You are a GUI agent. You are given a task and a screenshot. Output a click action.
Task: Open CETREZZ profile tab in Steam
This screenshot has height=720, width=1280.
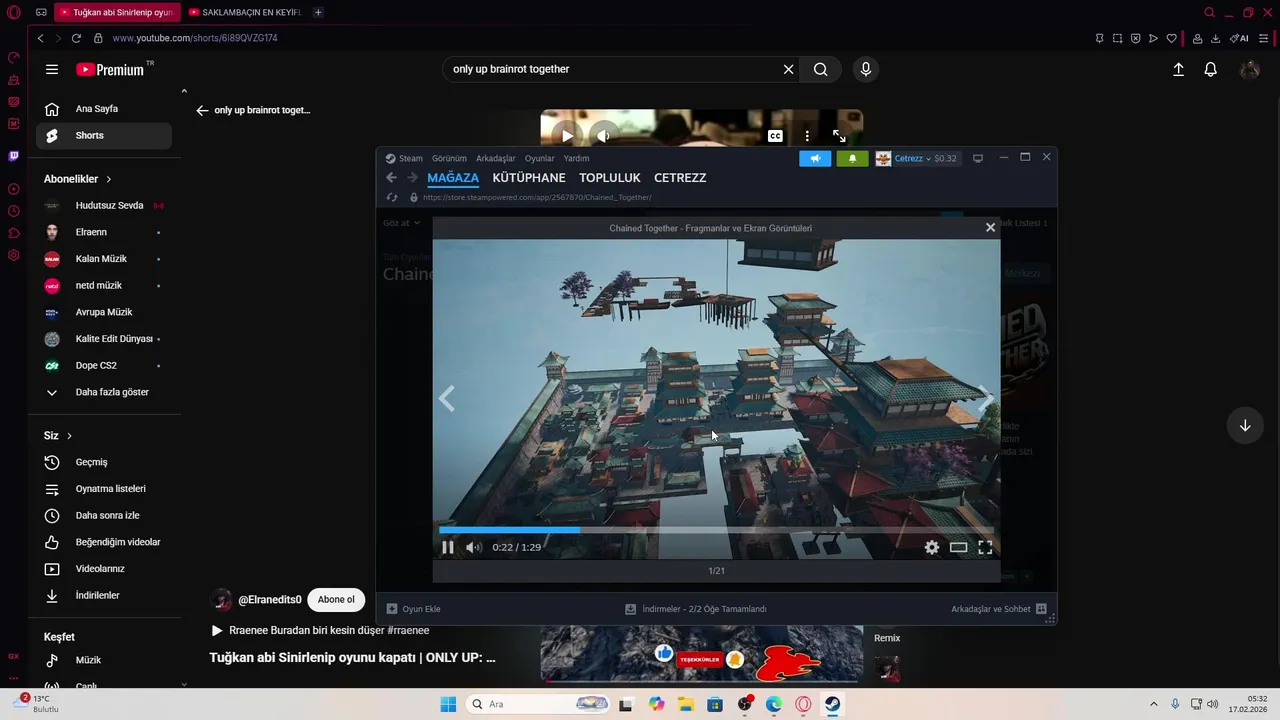coord(680,177)
